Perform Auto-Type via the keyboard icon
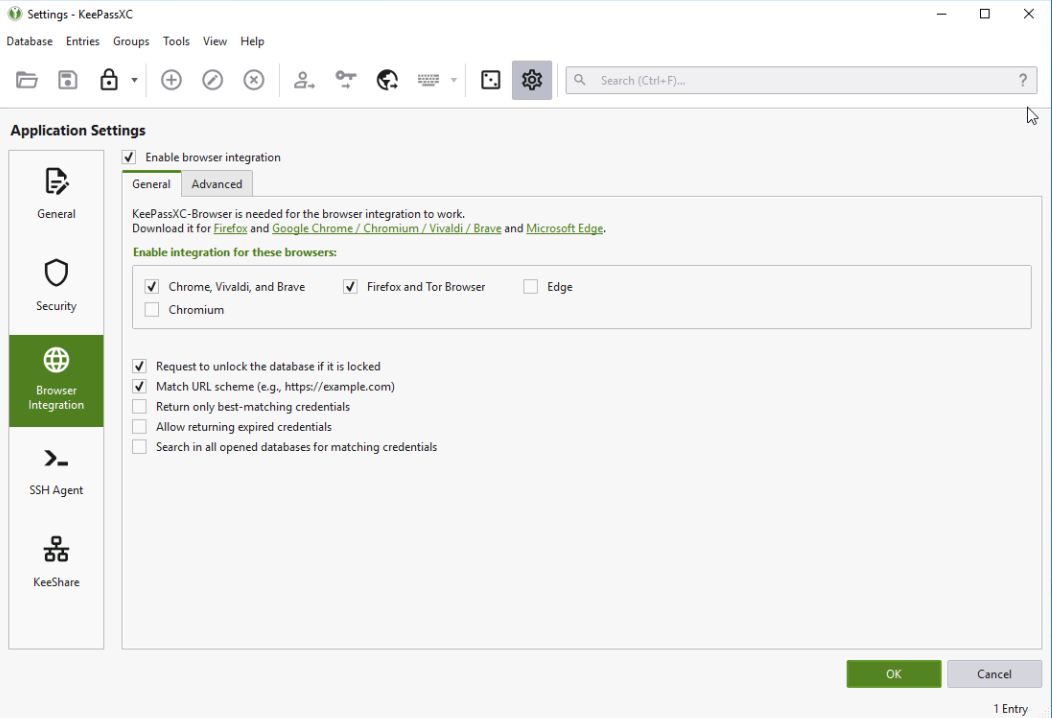The image size is (1052, 718). pyautogui.click(x=428, y=80)
